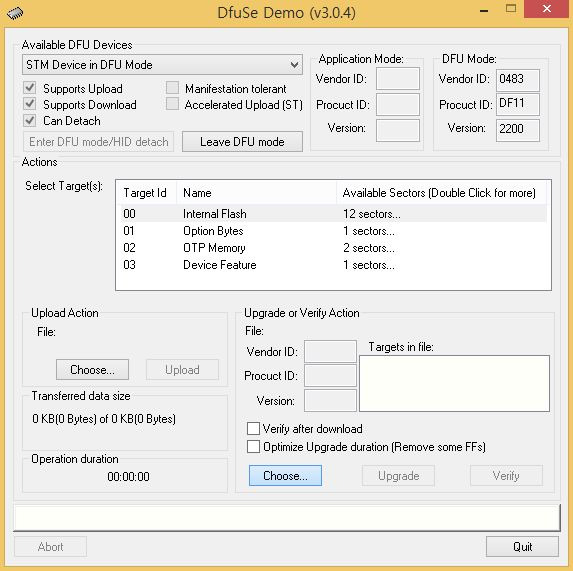Click Upgrade file Version field
This screenshot has height=571, width=573.
pos(330,400)
